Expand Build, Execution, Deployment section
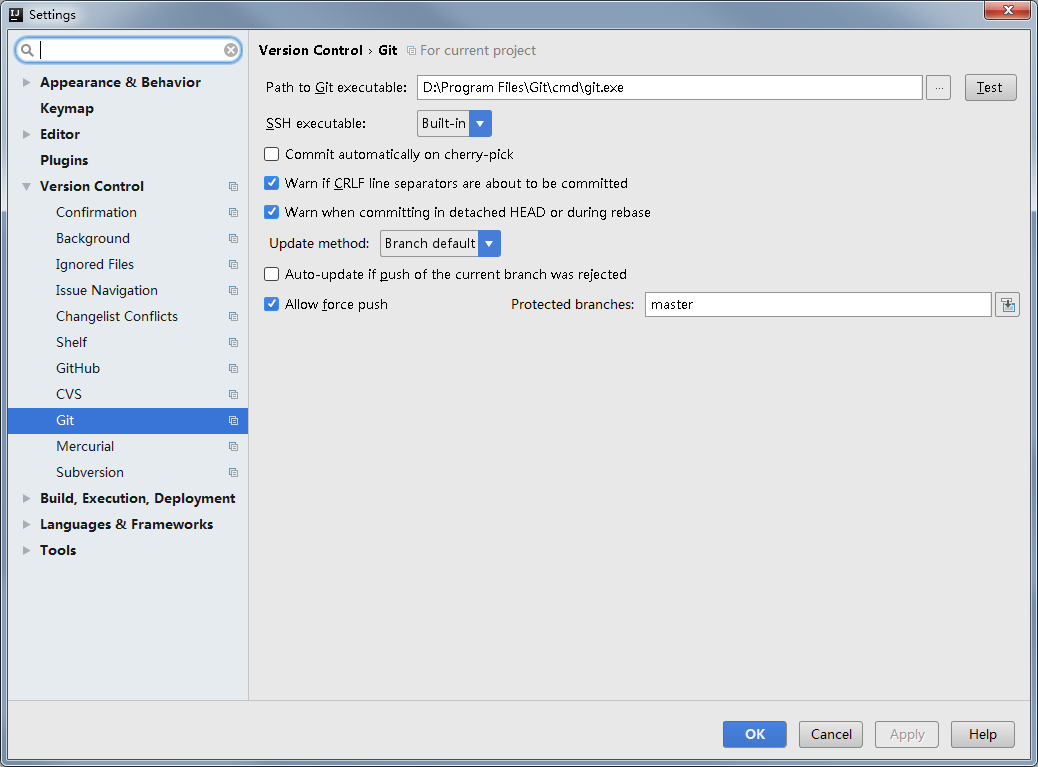Viewport: 1038px width, 767px height. tap(26, 498)
